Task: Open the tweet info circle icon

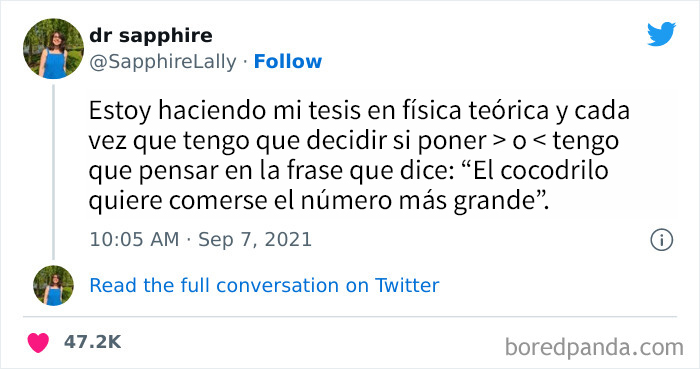Action: [x=661, y=240]
